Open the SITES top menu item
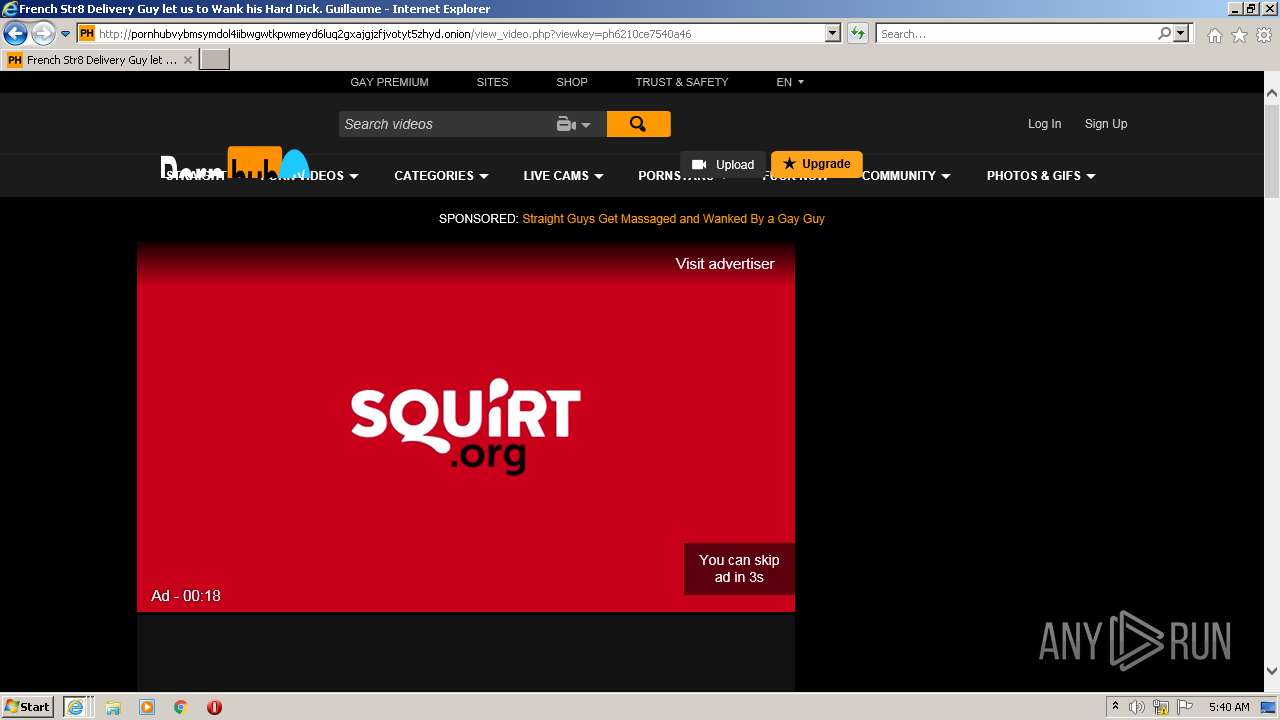Image resolution: width=1280 pixels, height=720 pixels. point(492,82)
